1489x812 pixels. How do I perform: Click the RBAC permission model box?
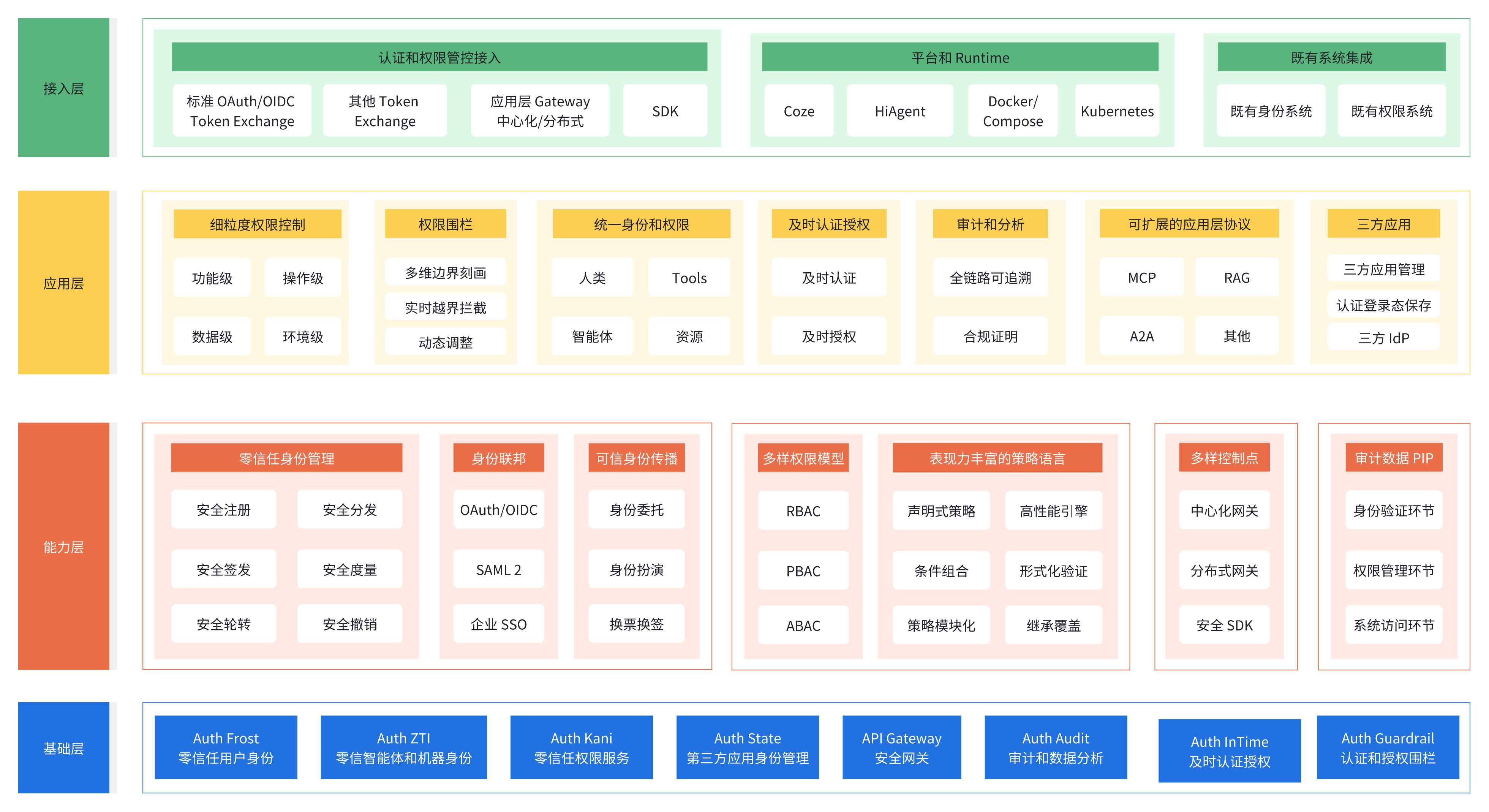pos(803,511)
